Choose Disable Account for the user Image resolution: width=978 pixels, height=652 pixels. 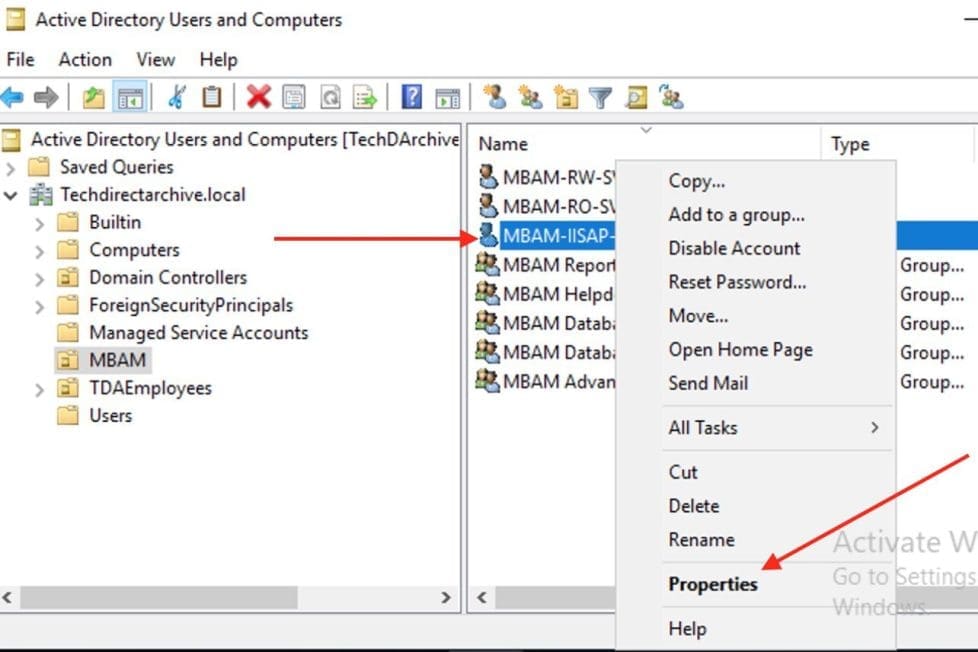(x=738, y=248)
